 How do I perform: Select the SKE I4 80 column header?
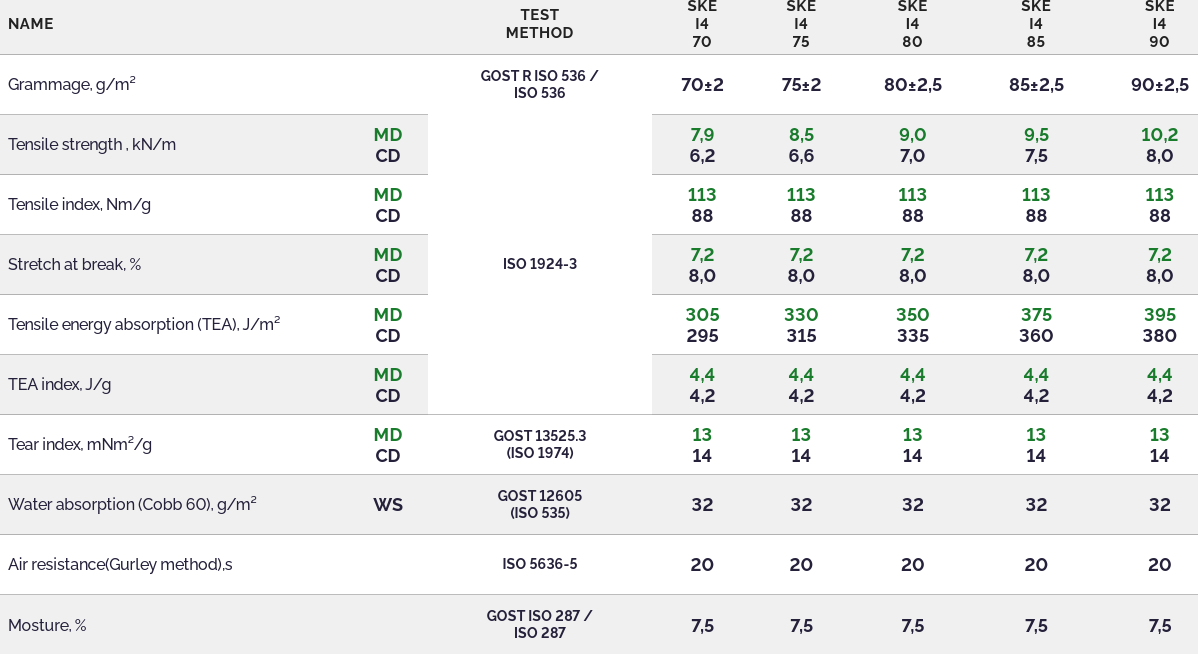[912, 24]
